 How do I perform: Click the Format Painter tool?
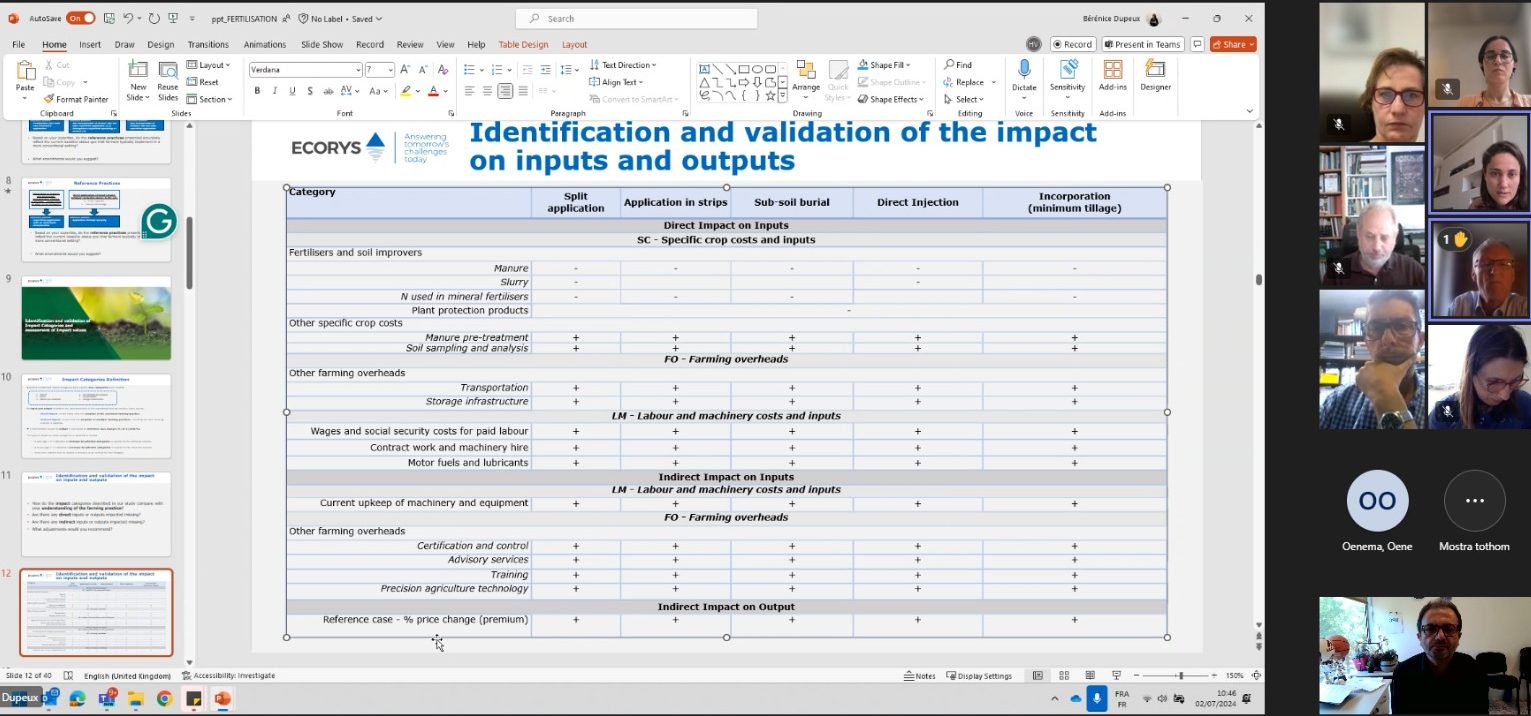(76, 99)
